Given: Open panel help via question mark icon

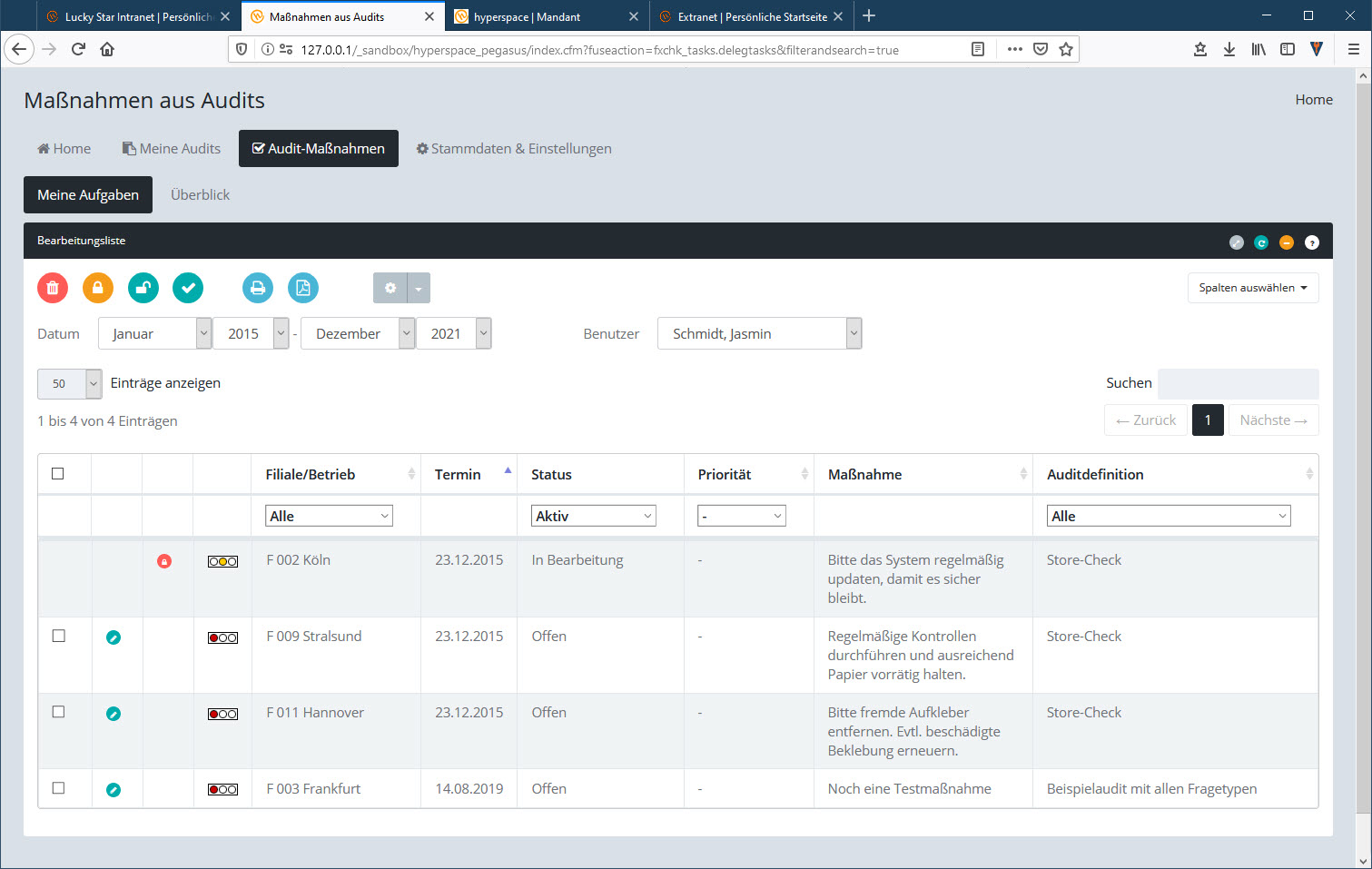Looking at the screenshot, I should (1311, 242).
